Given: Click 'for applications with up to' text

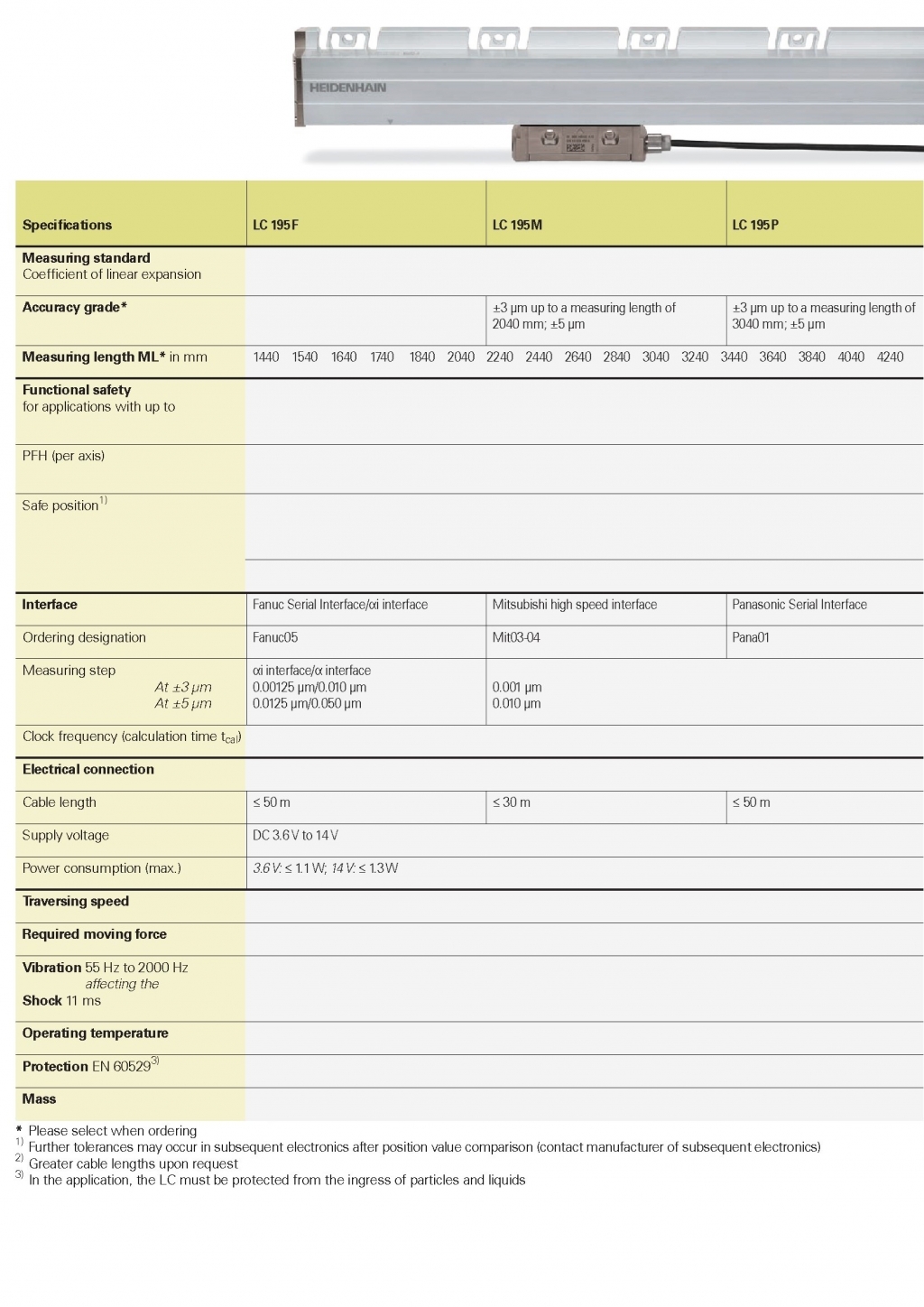Looking at the screenshot, I should click(x=99, y=407).
